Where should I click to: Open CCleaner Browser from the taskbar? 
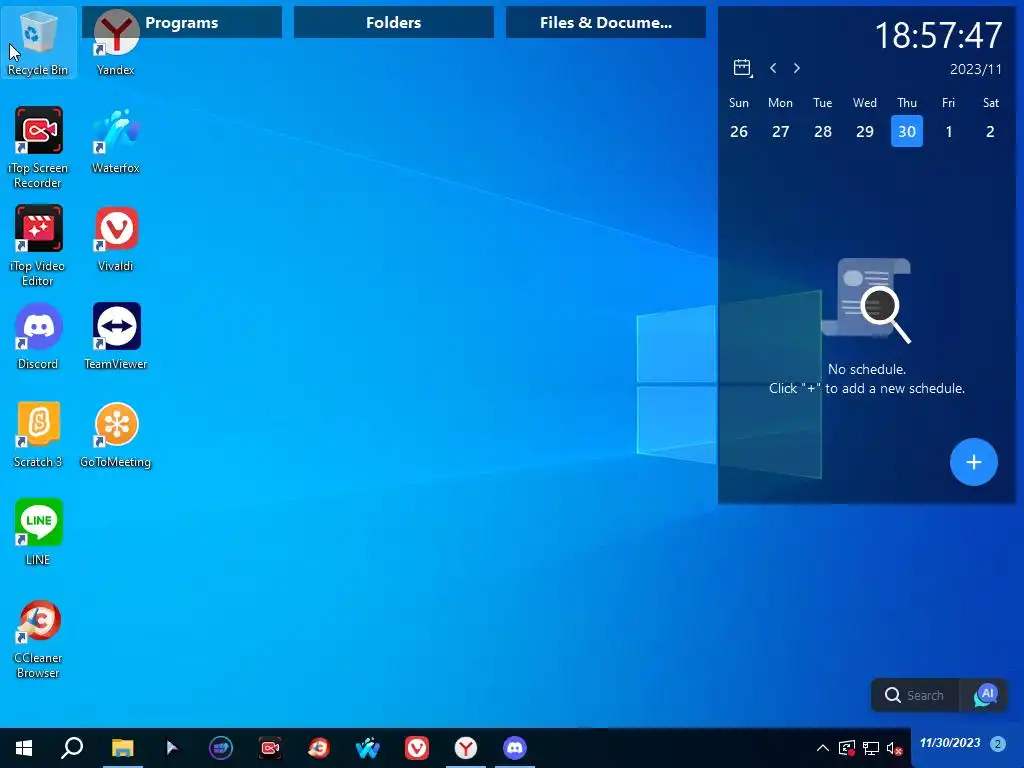319,748
